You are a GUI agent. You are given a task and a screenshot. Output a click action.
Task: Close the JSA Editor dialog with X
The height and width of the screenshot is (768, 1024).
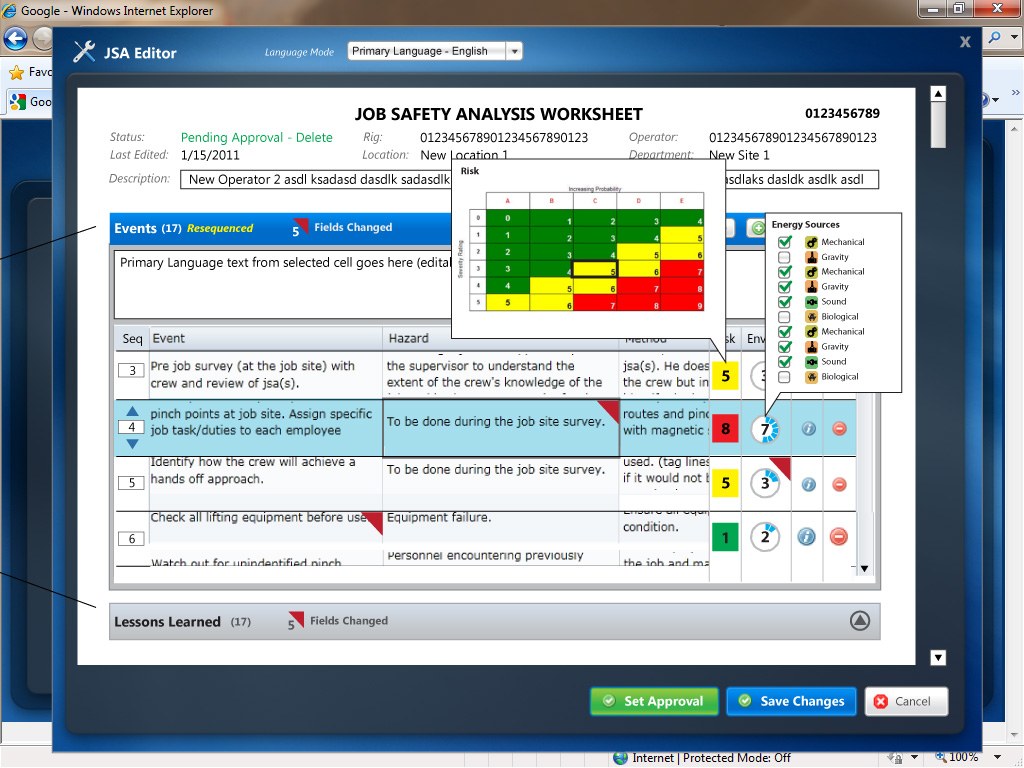(x=965, y=42)
